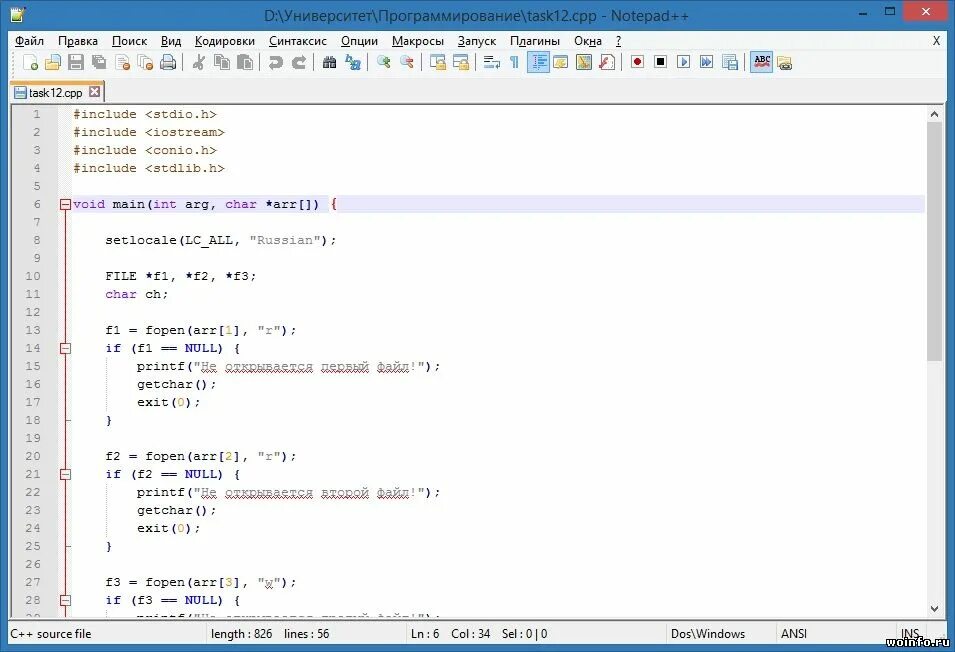955x652 pixels.
Task: Toggle the ABC spell-check button
Action: (761, 62)
